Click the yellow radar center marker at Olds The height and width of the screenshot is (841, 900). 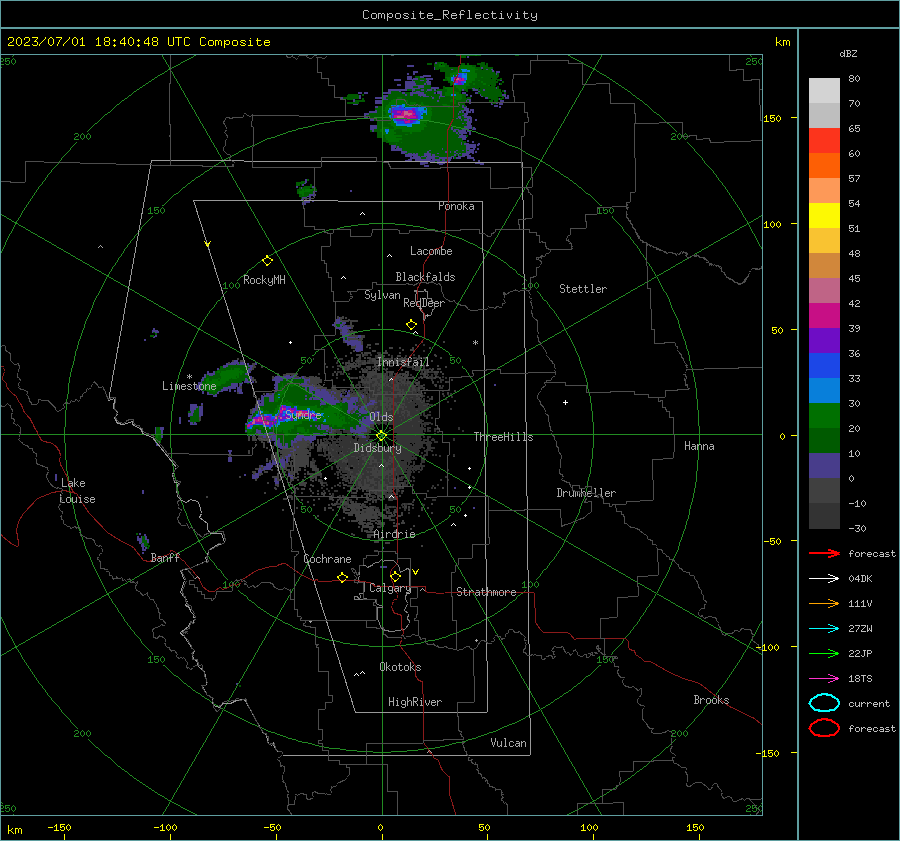382,436
